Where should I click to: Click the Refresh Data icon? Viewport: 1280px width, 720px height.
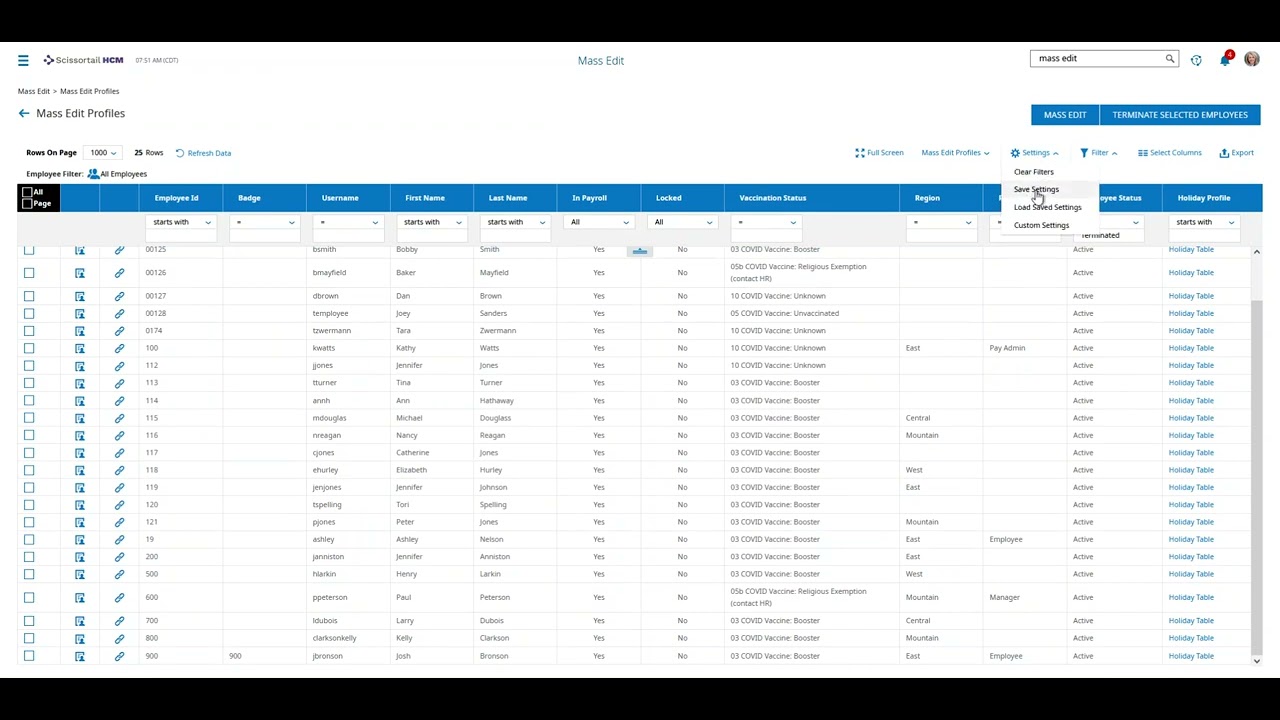[x=180, y=153]
